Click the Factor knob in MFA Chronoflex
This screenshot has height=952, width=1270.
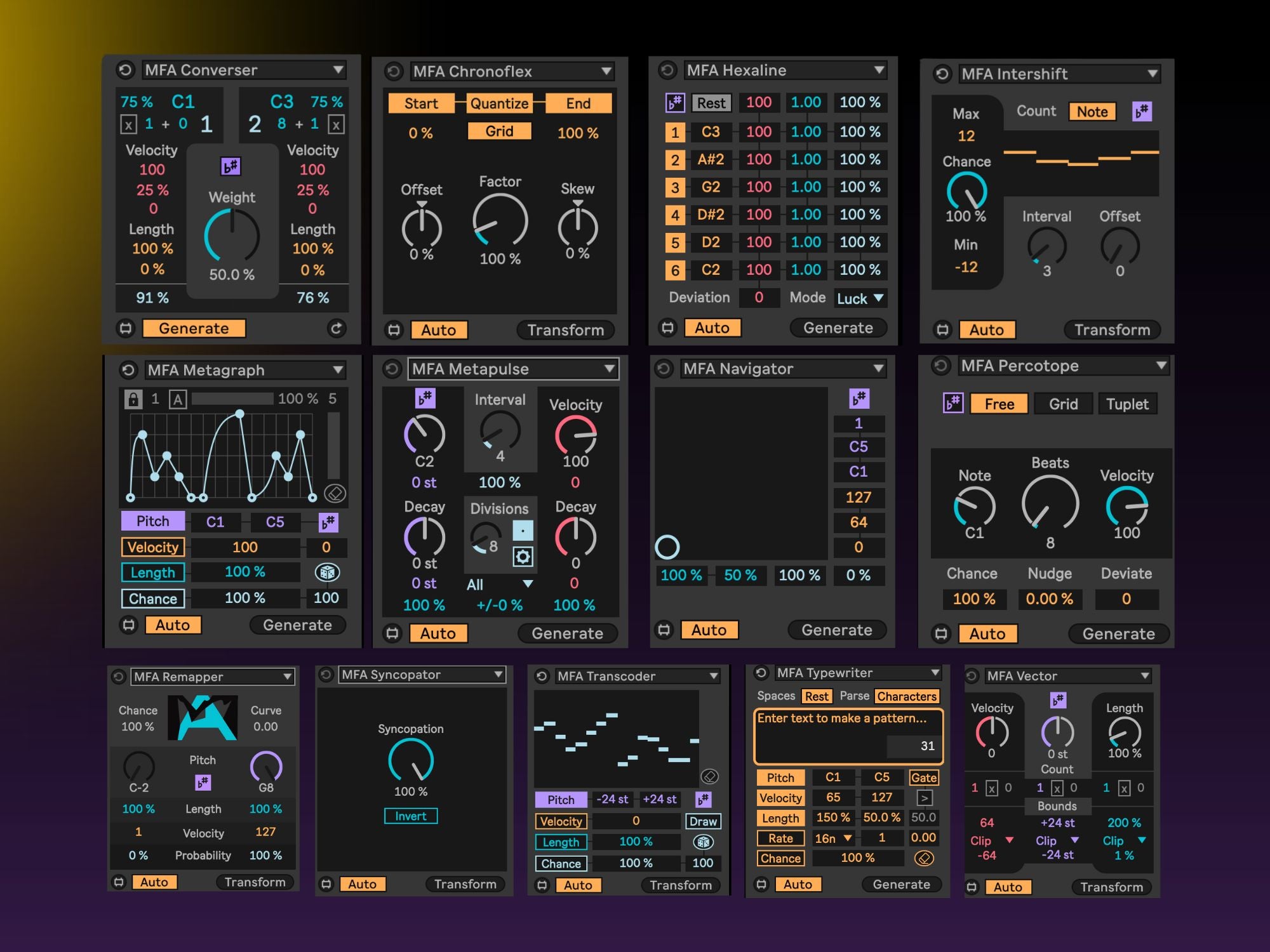[500, 221]
